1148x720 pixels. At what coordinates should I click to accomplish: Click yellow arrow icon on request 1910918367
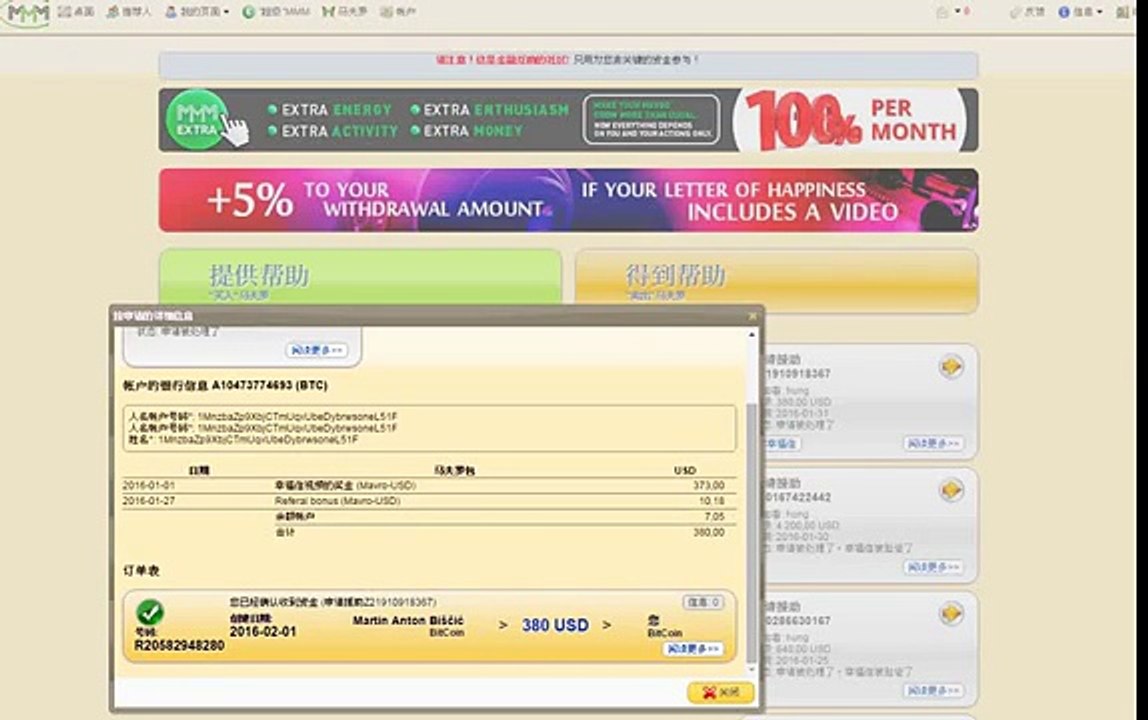[951, 366]
